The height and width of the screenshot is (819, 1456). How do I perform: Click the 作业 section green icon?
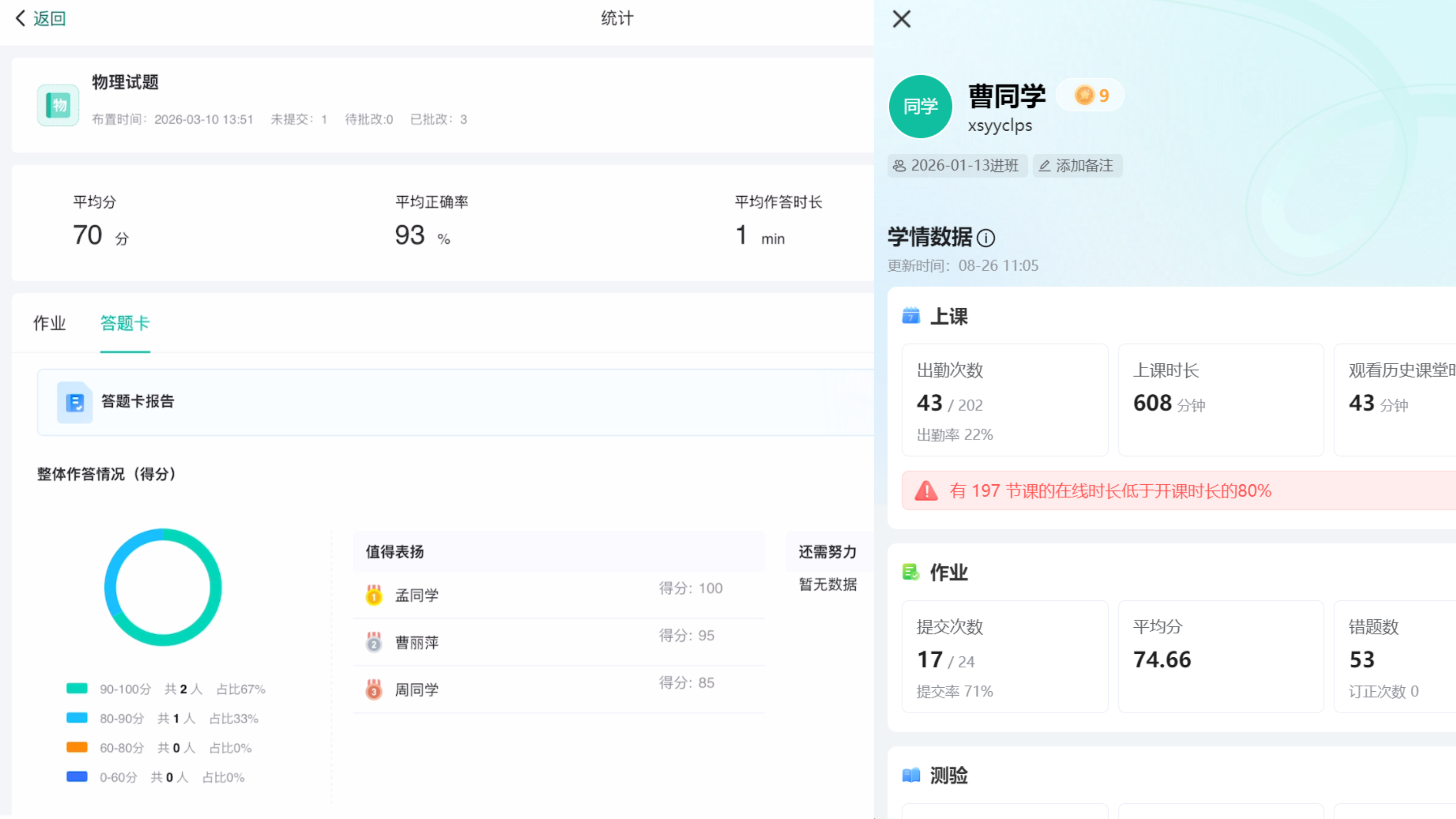tap(911, 572)
